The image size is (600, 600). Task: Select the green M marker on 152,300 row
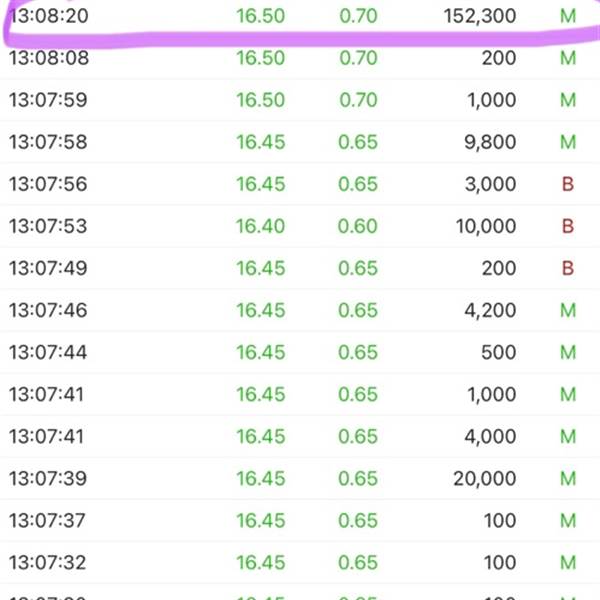(568, 16)
